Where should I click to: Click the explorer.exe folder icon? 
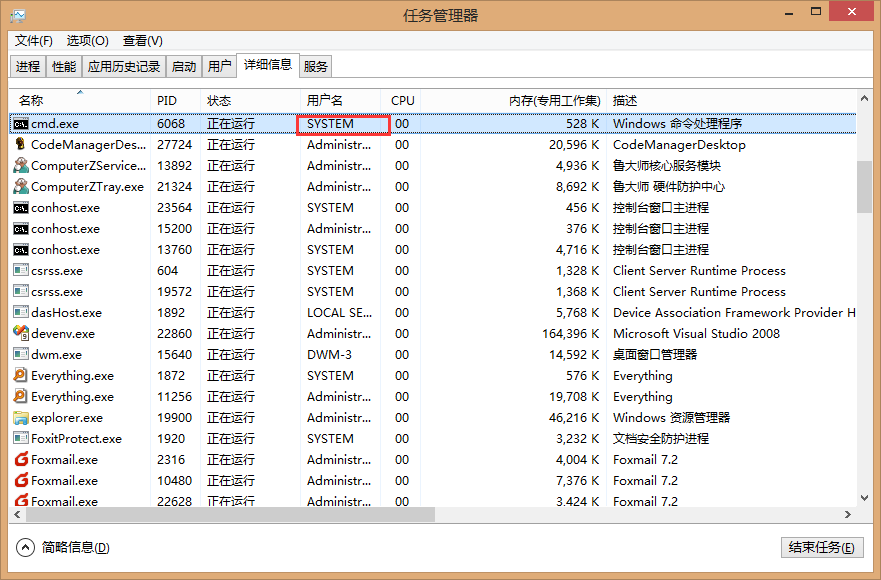[21, 417]
